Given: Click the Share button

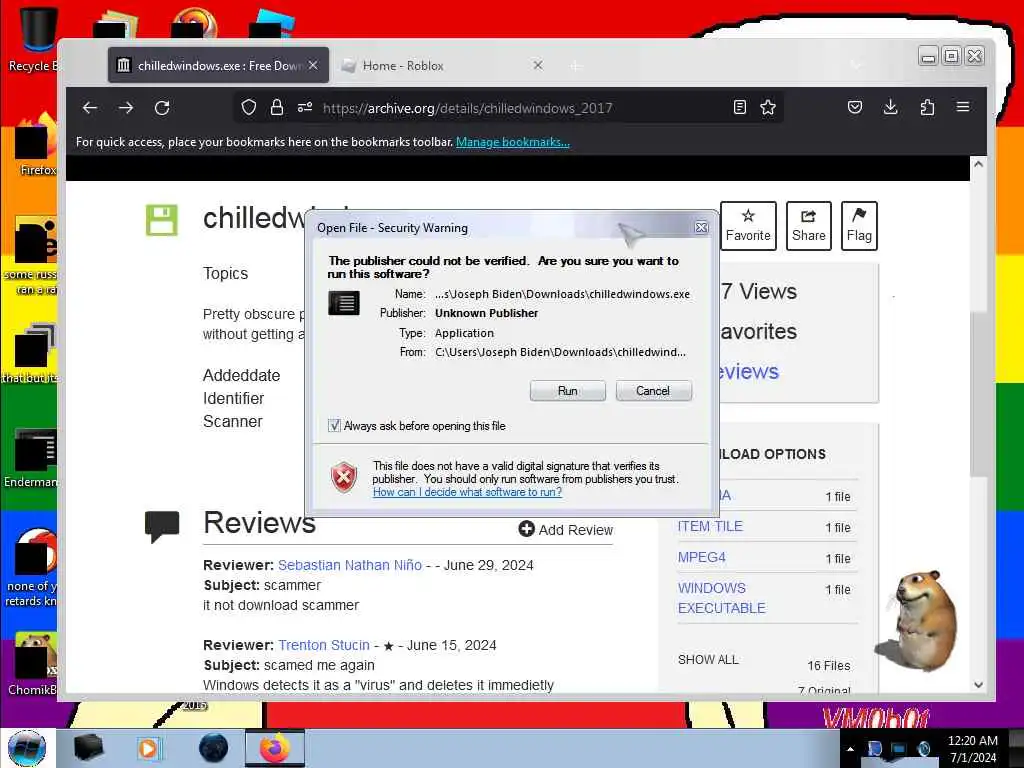Looking at the screenshot, I should pyautogui.click(x=808, y=226).
